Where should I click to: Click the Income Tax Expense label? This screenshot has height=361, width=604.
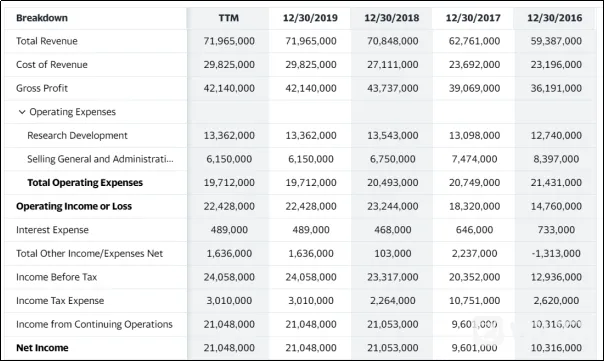(x=60, y=301)
